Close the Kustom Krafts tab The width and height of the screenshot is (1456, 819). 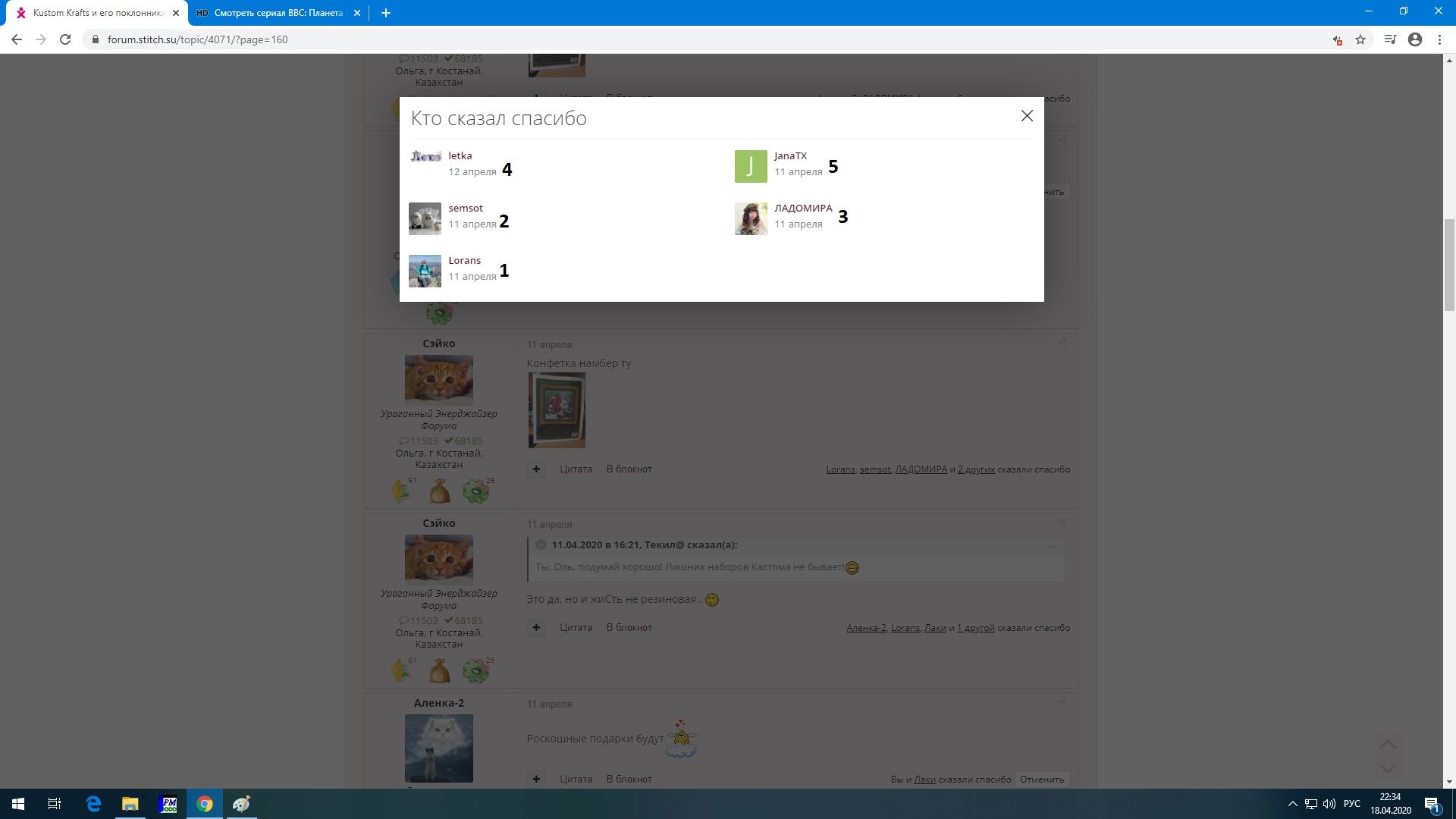point(175,13)
